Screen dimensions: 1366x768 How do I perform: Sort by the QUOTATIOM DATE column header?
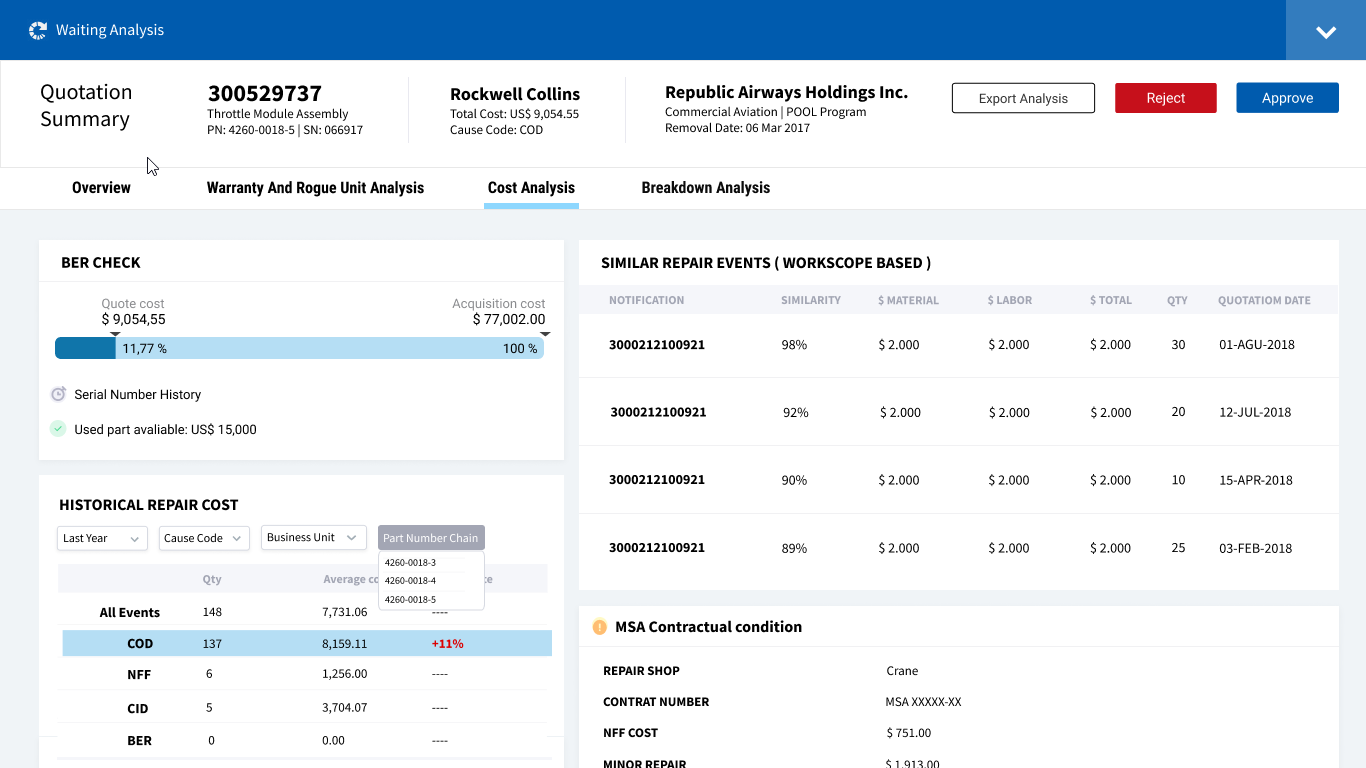(x=1264, y=300)
